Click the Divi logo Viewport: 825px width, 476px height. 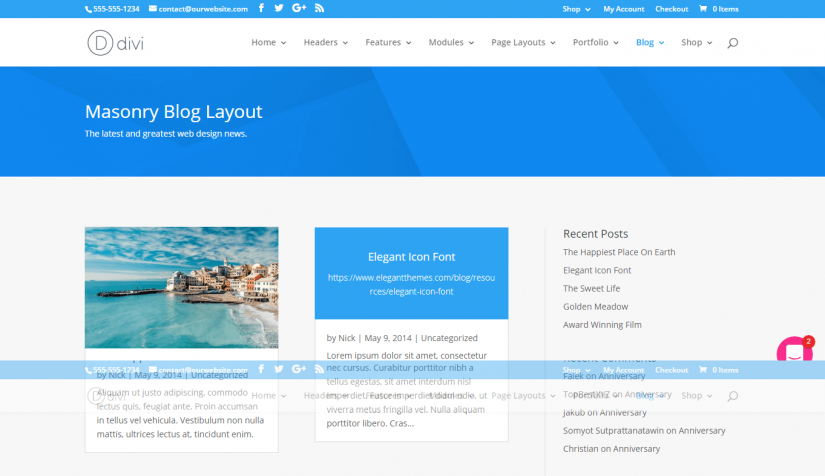point(115,43)
